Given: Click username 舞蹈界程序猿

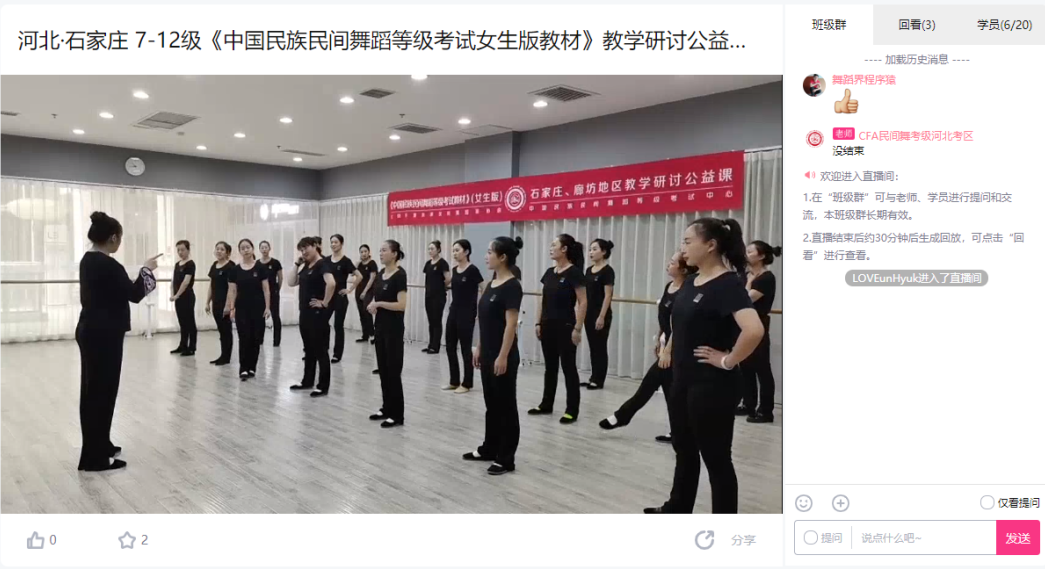Looking at the screenshot, I should pyautogui.click(x=863, y=79).
